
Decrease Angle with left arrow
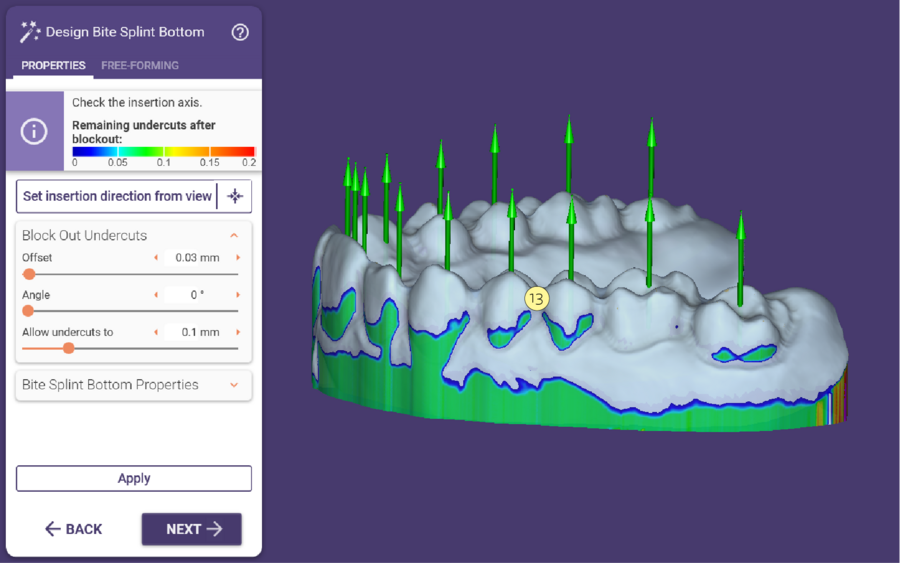pos(156,295)
